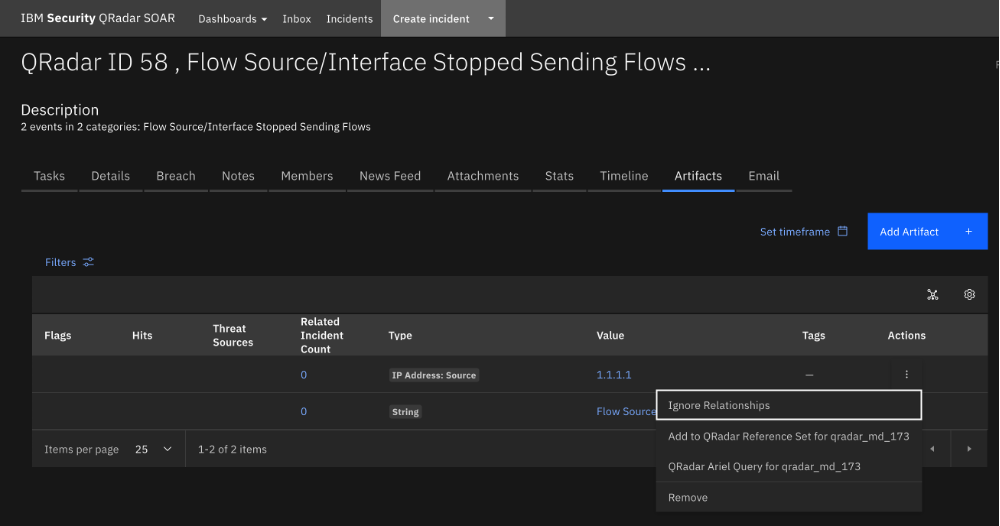Viewport: 1000px width, 526px height.
Task: Click the plus icon on Add Artifact
Action: 968,231
